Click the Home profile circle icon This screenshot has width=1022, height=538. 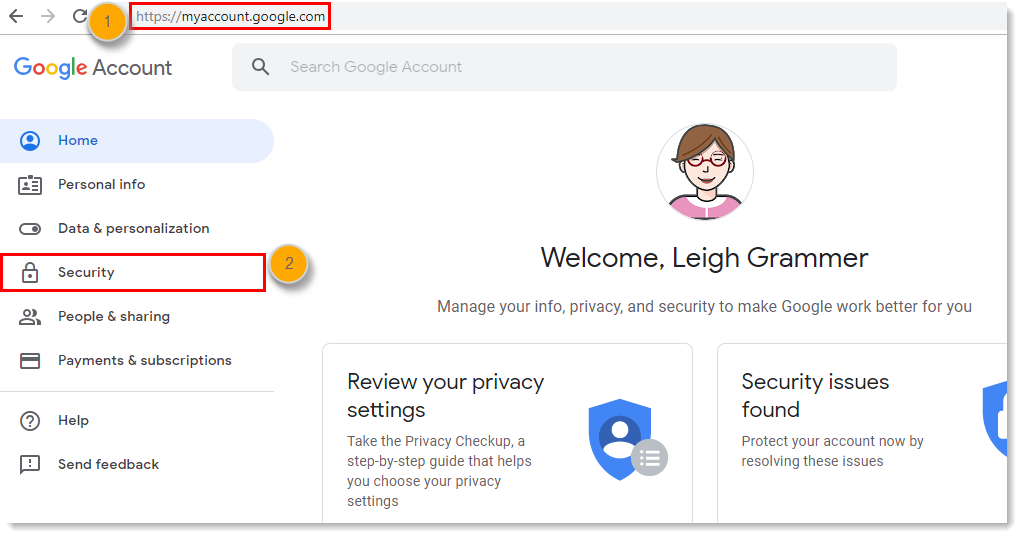(30, 140)
